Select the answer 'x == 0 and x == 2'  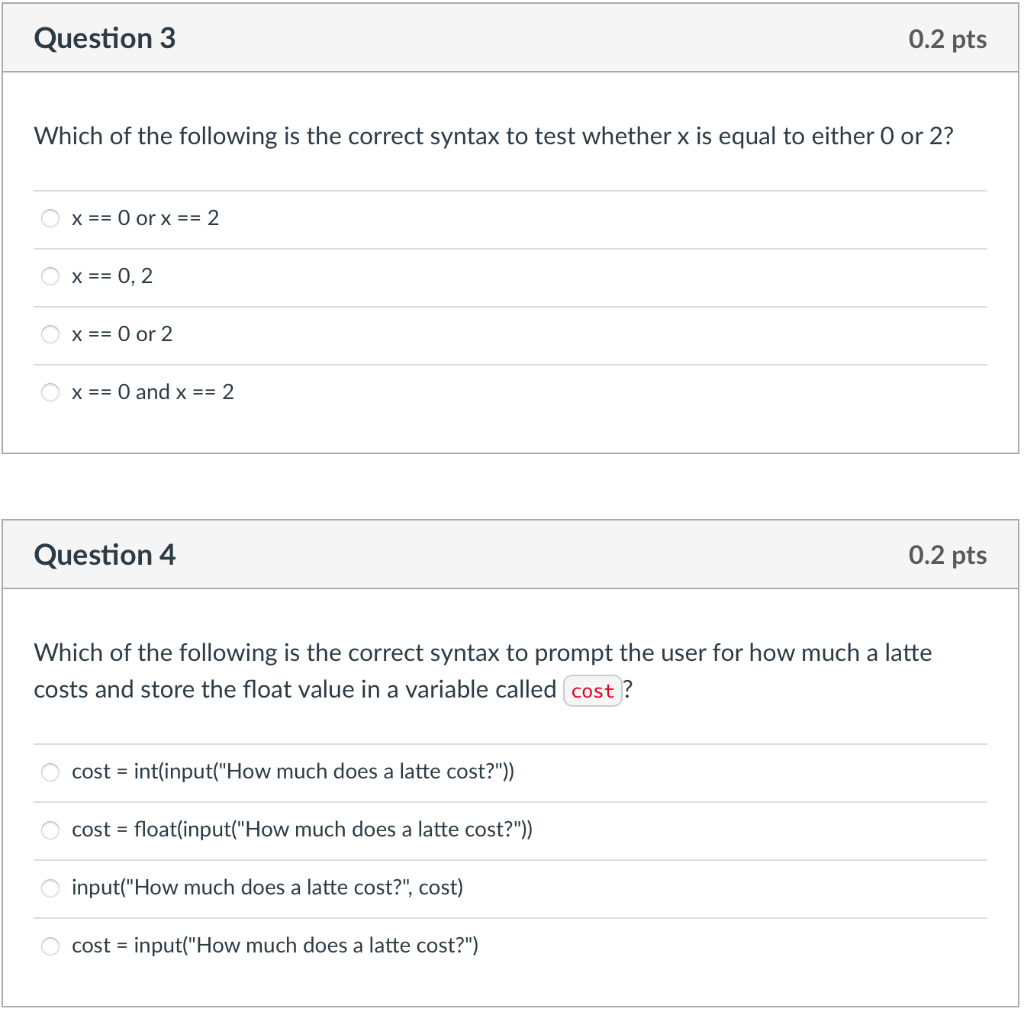click(50, 392)
